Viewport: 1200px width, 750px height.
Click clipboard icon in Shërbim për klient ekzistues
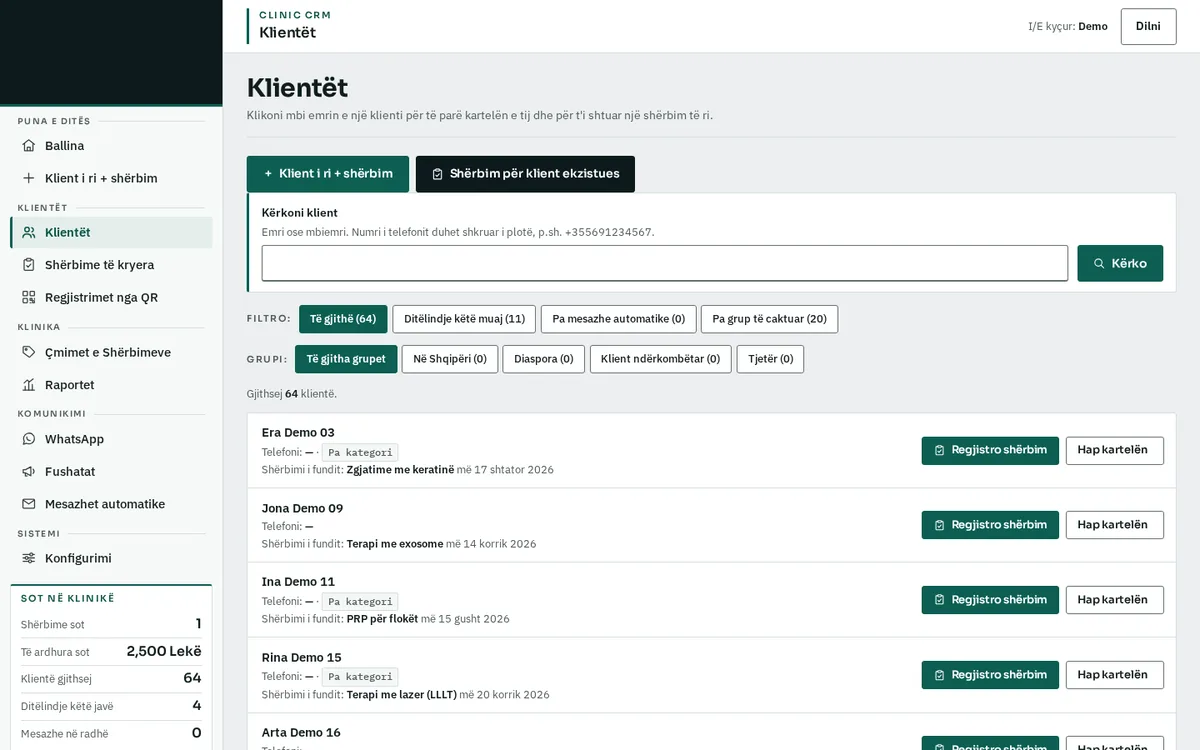click(x=437, y=174)
